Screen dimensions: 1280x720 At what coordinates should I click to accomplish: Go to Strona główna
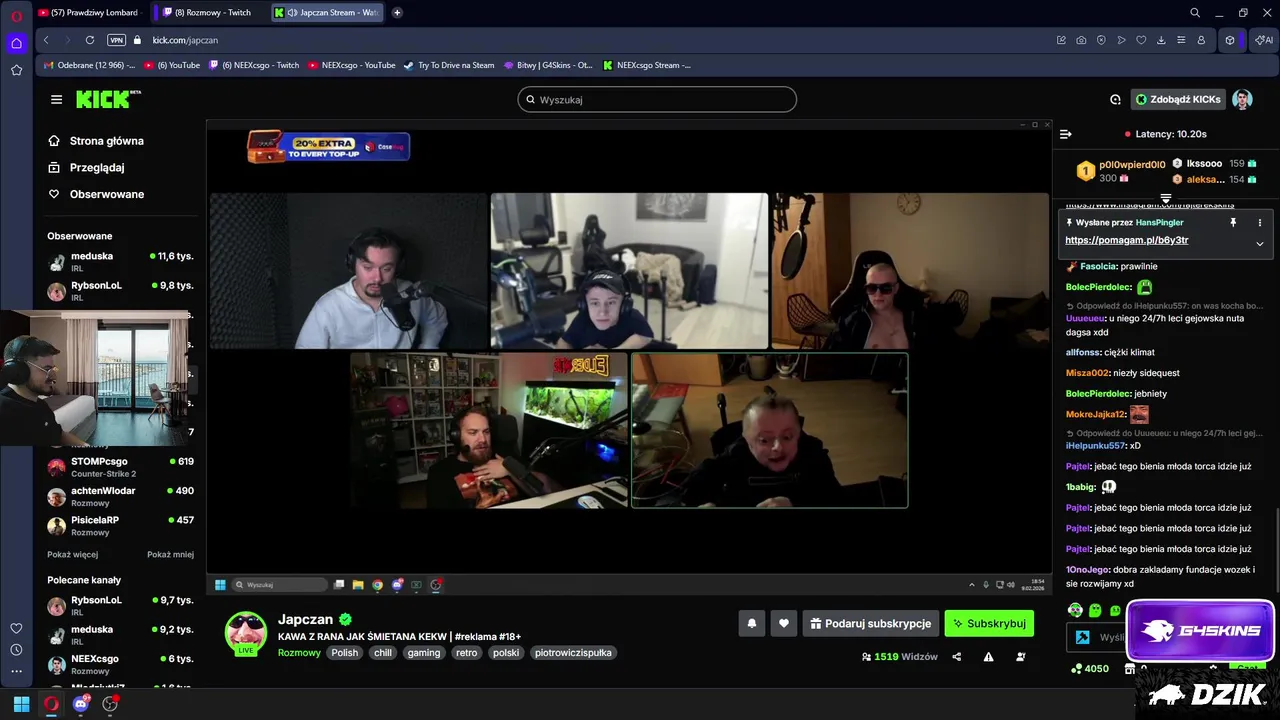coord(96,141)
